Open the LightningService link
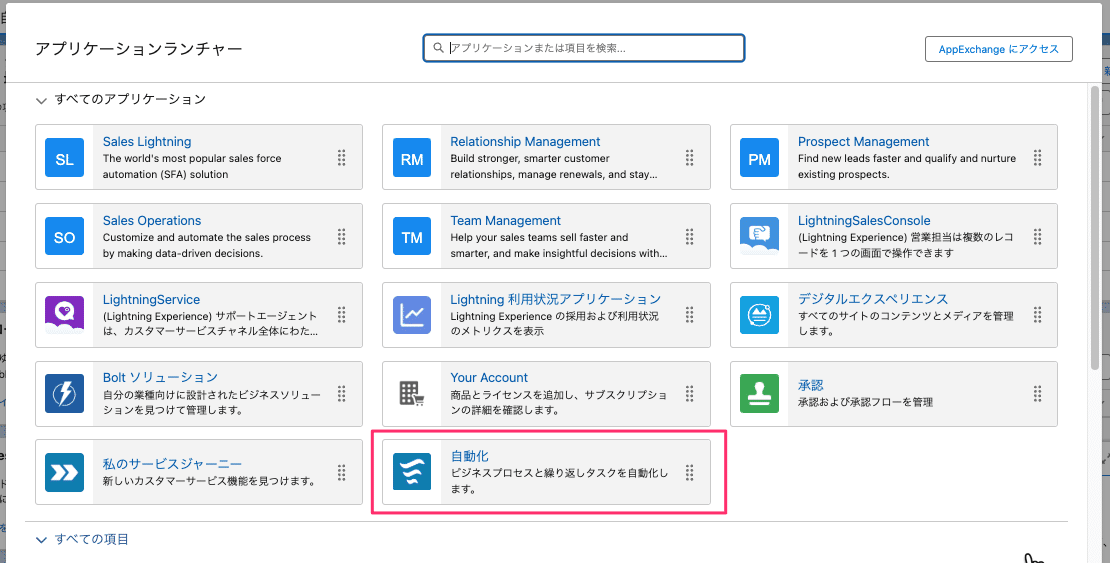Screen dimensions: 1110x563 tap(151, 300)
